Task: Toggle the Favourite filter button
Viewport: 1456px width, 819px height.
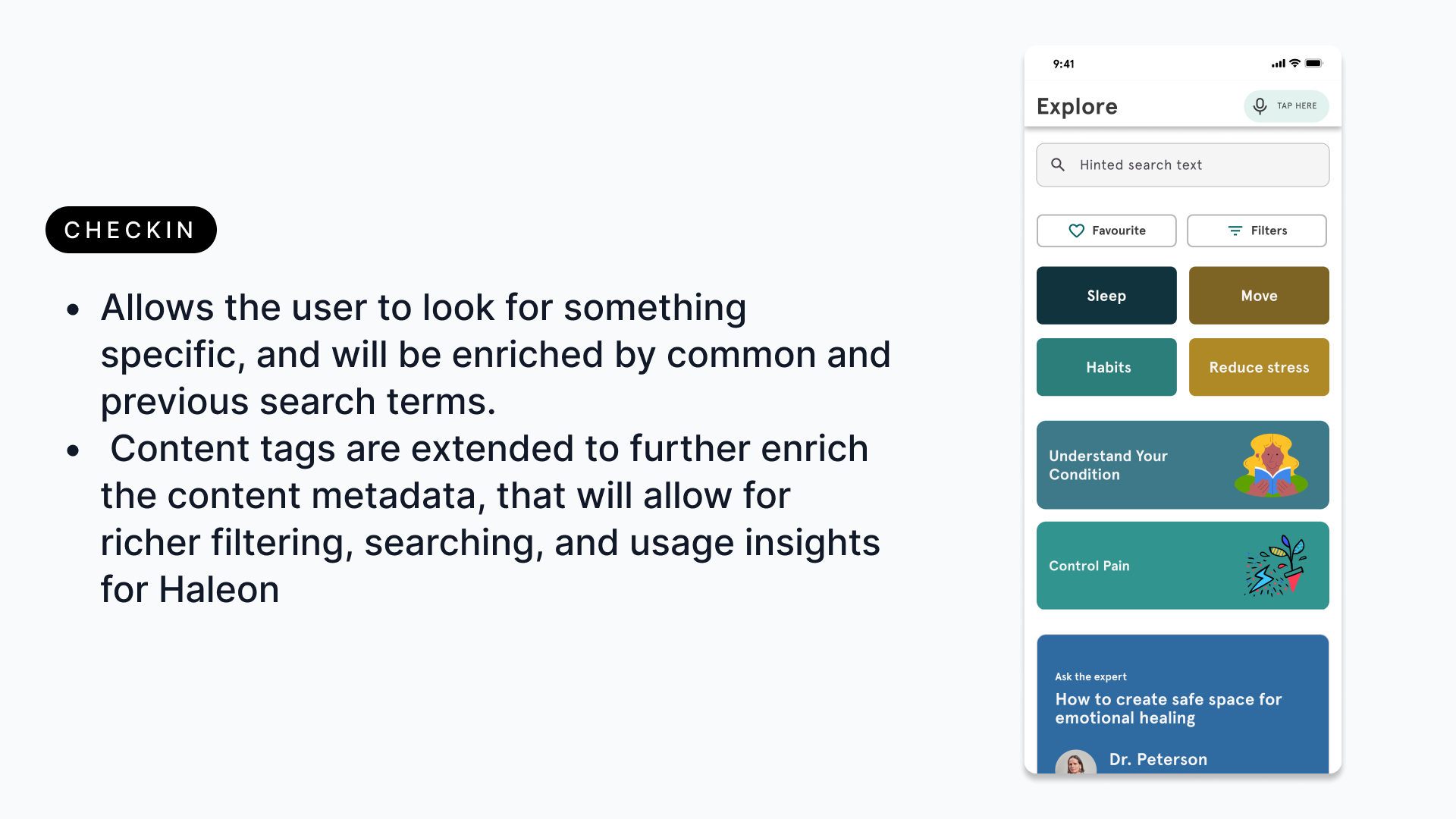Action: (x=1106, y=231)
